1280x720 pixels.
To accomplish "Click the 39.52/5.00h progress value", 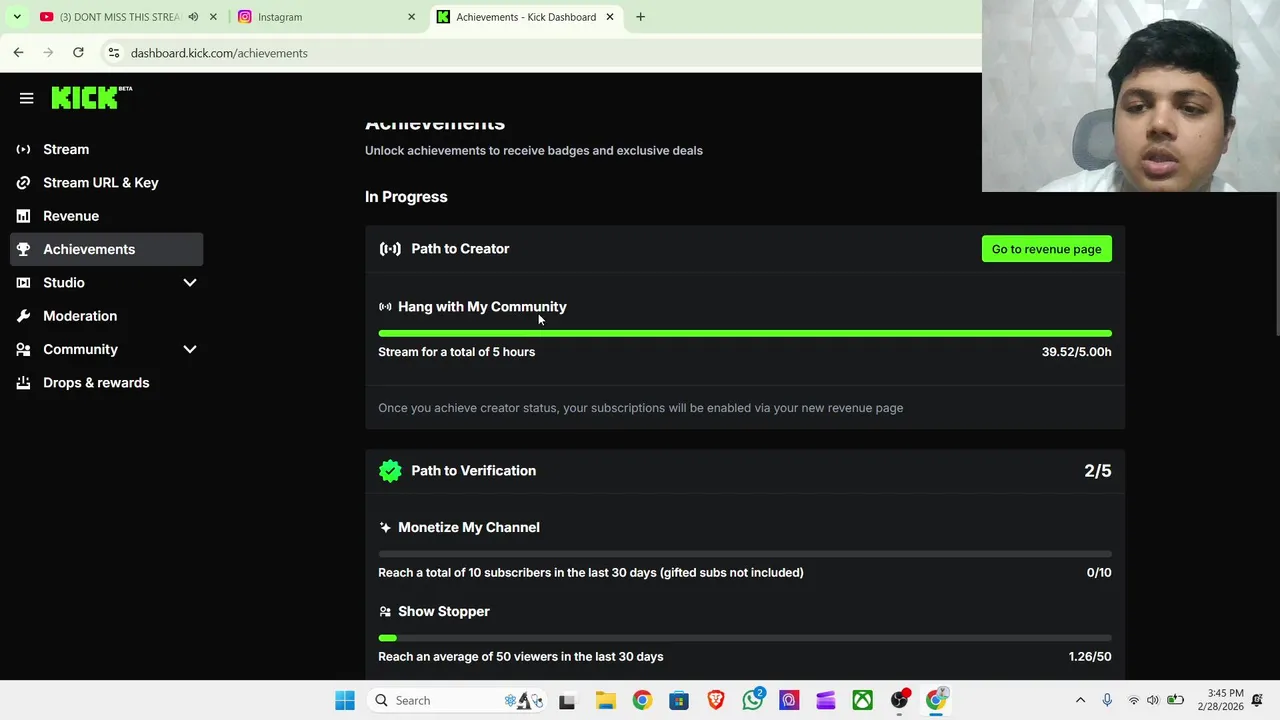I will (1076, 352).
